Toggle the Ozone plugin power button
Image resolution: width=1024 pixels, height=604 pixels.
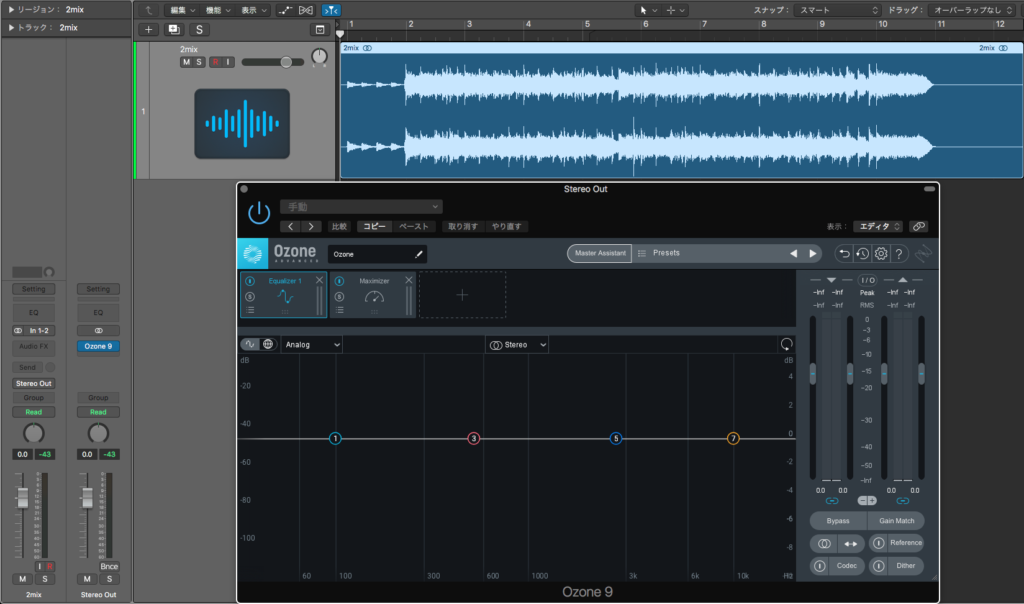click(259, 213)
